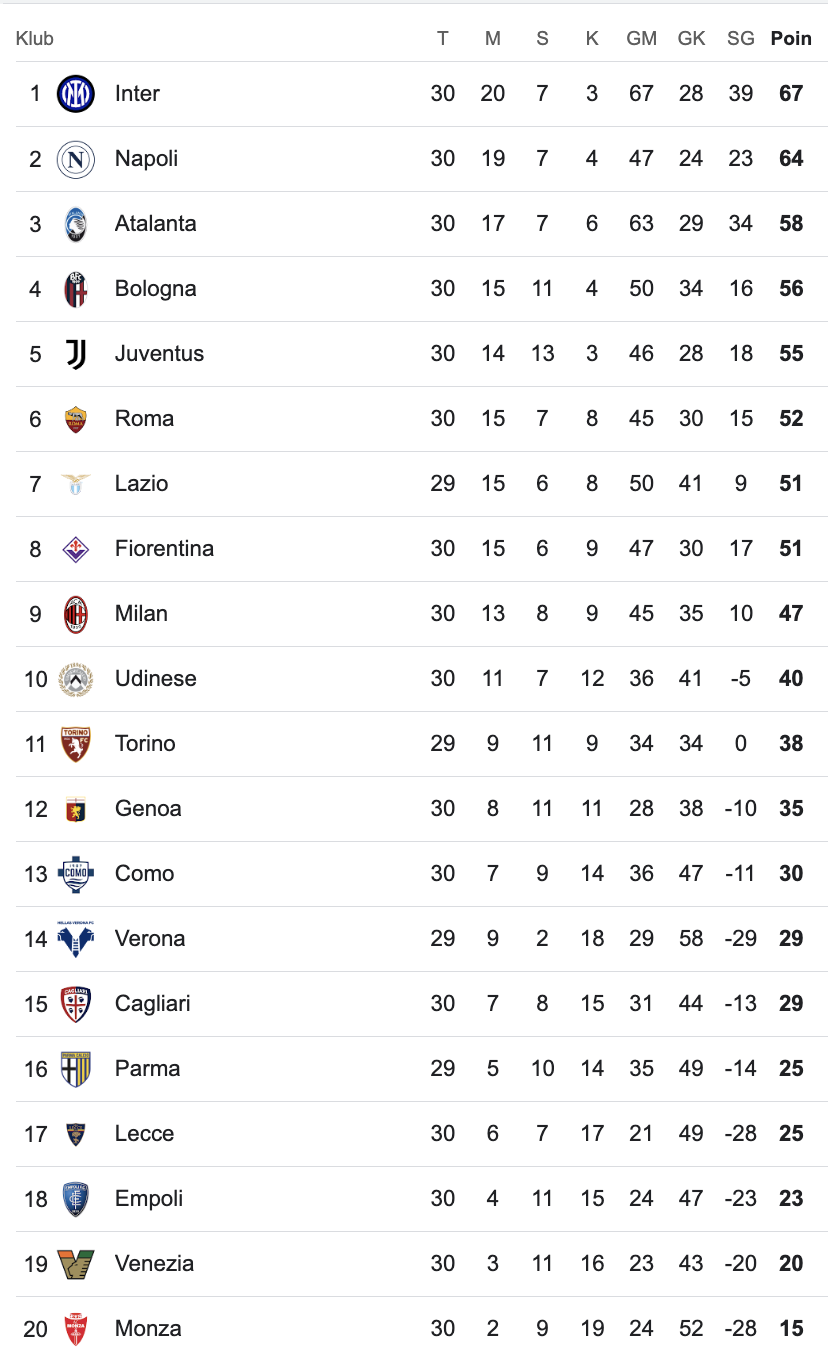Click the Poin column header
828x1360 pixels.
791,39
